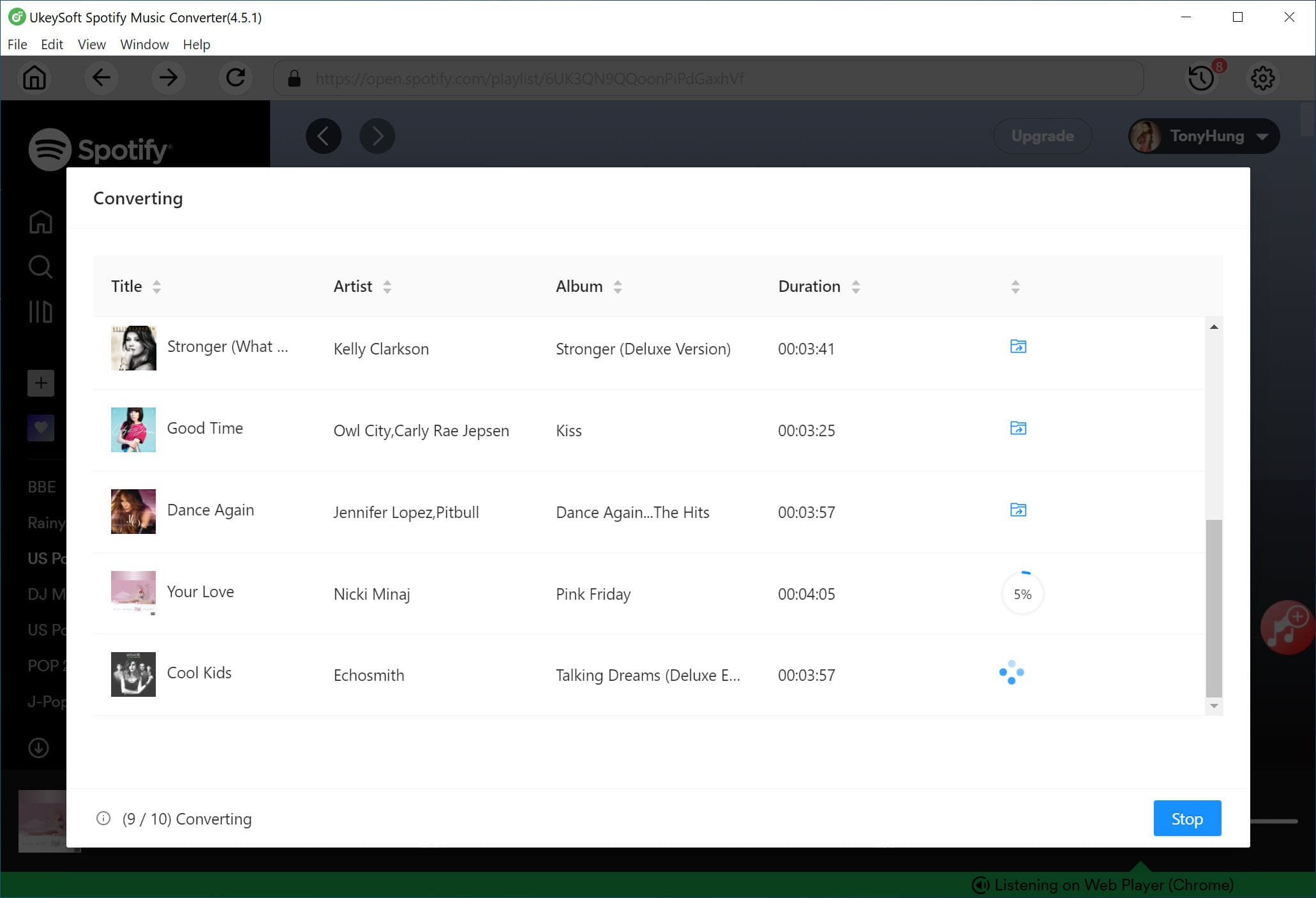Screen dimensions: 1316x898
Task: Click the Spotify search icon in sidebar
Action: (40, 267)
